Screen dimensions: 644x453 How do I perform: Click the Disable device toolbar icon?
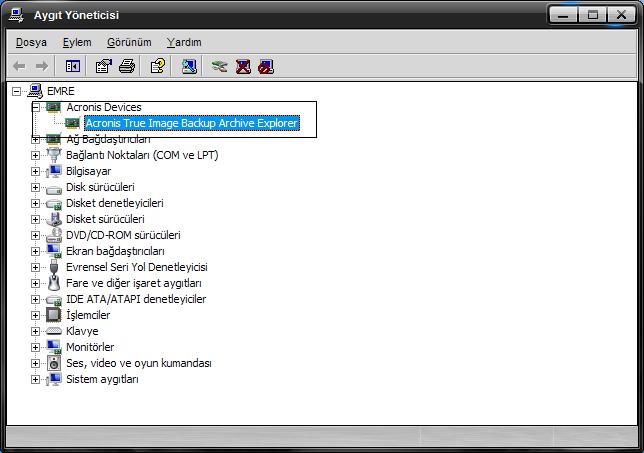point(266,66)
